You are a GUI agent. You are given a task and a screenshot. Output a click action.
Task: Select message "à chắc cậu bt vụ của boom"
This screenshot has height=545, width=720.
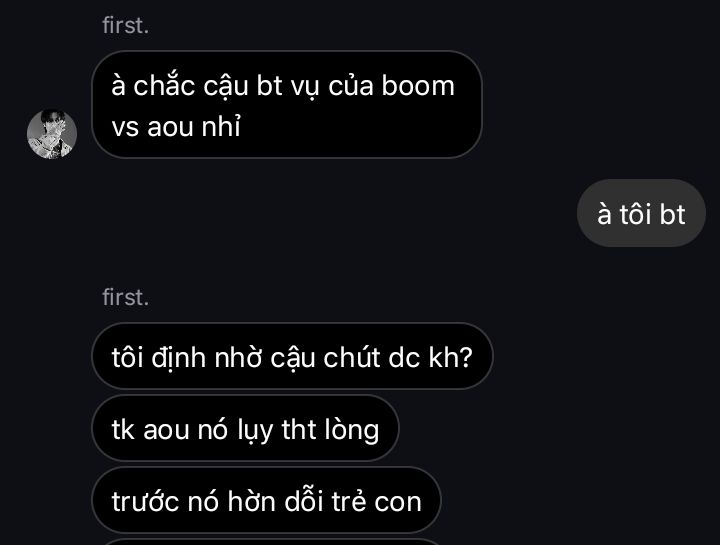point(287,105)
